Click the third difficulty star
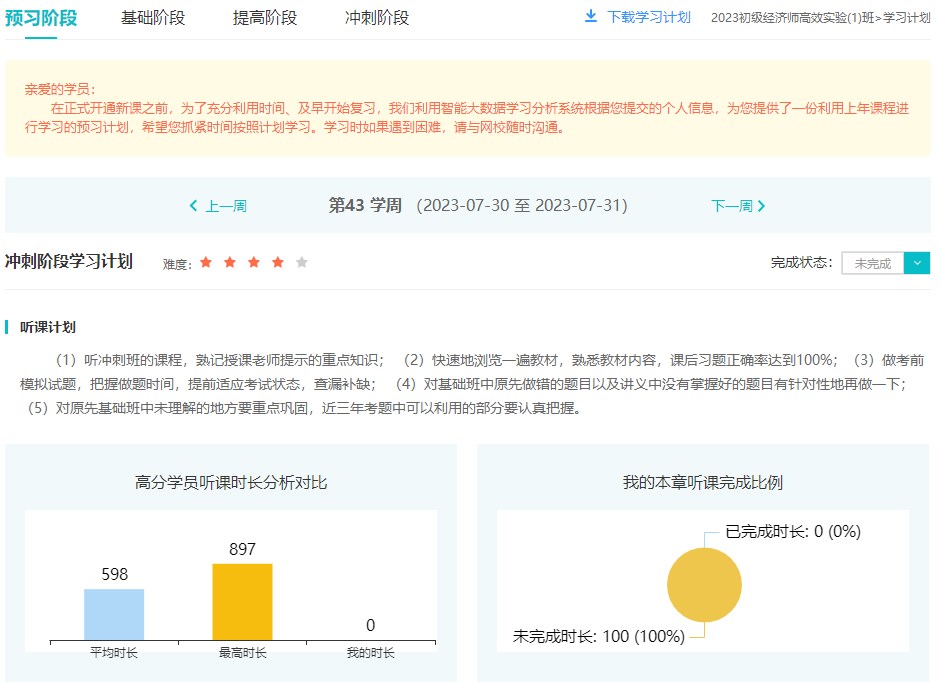This screenshot has width=940, height=682. point(254,263)
